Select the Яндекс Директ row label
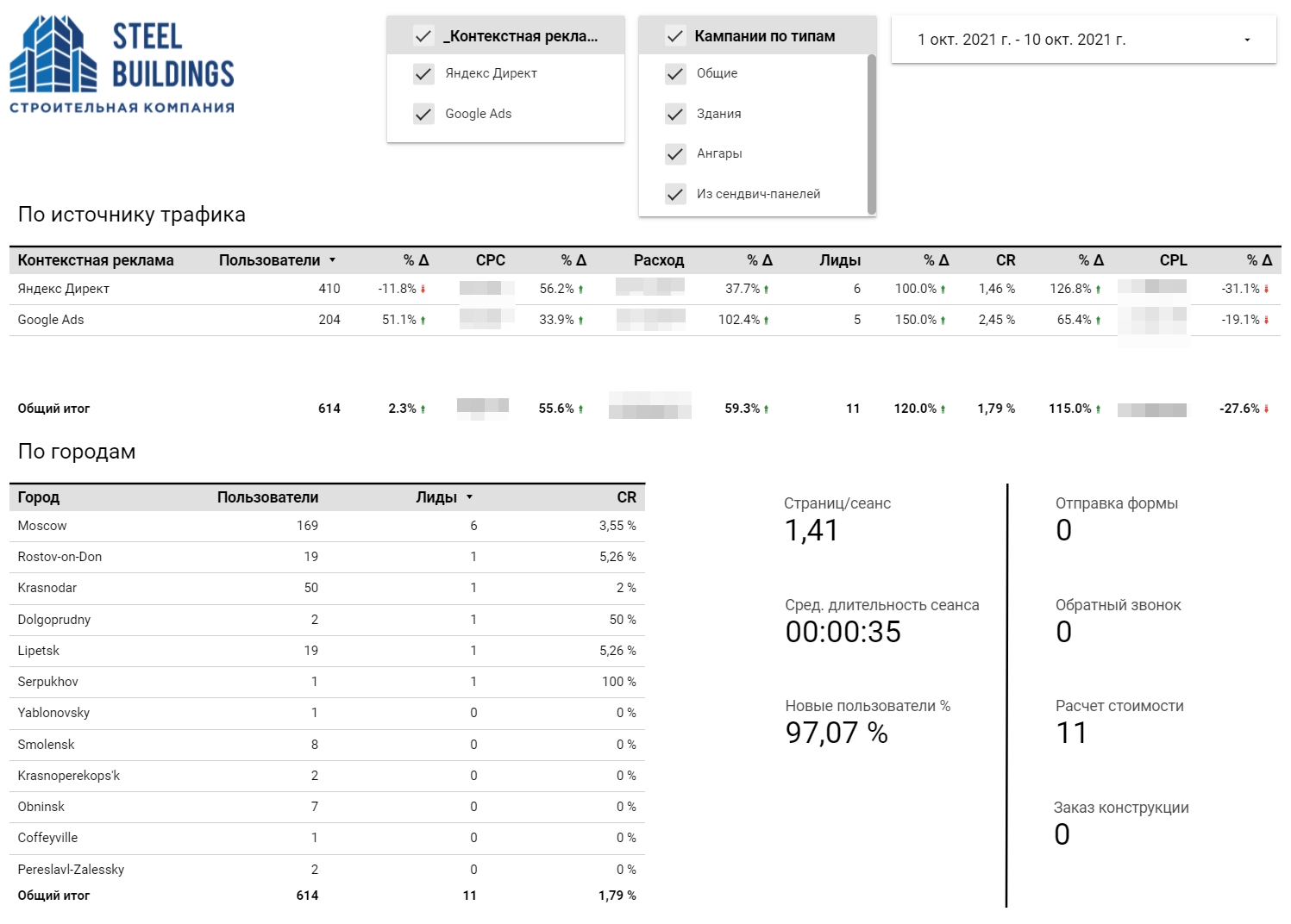This screenshot has height=924, width=1291. (x=64, y=289)
